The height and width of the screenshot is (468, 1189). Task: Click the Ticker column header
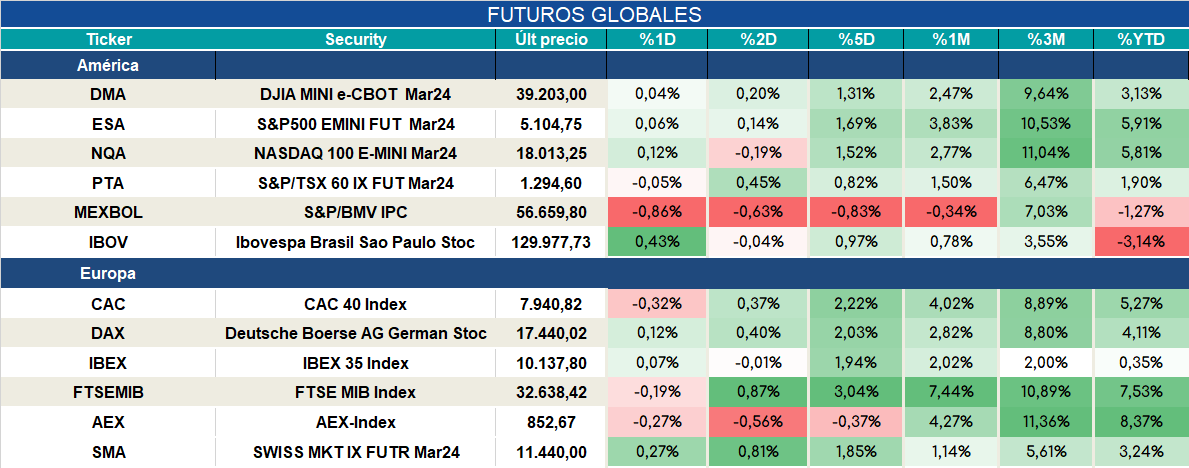tap(108, 40)
